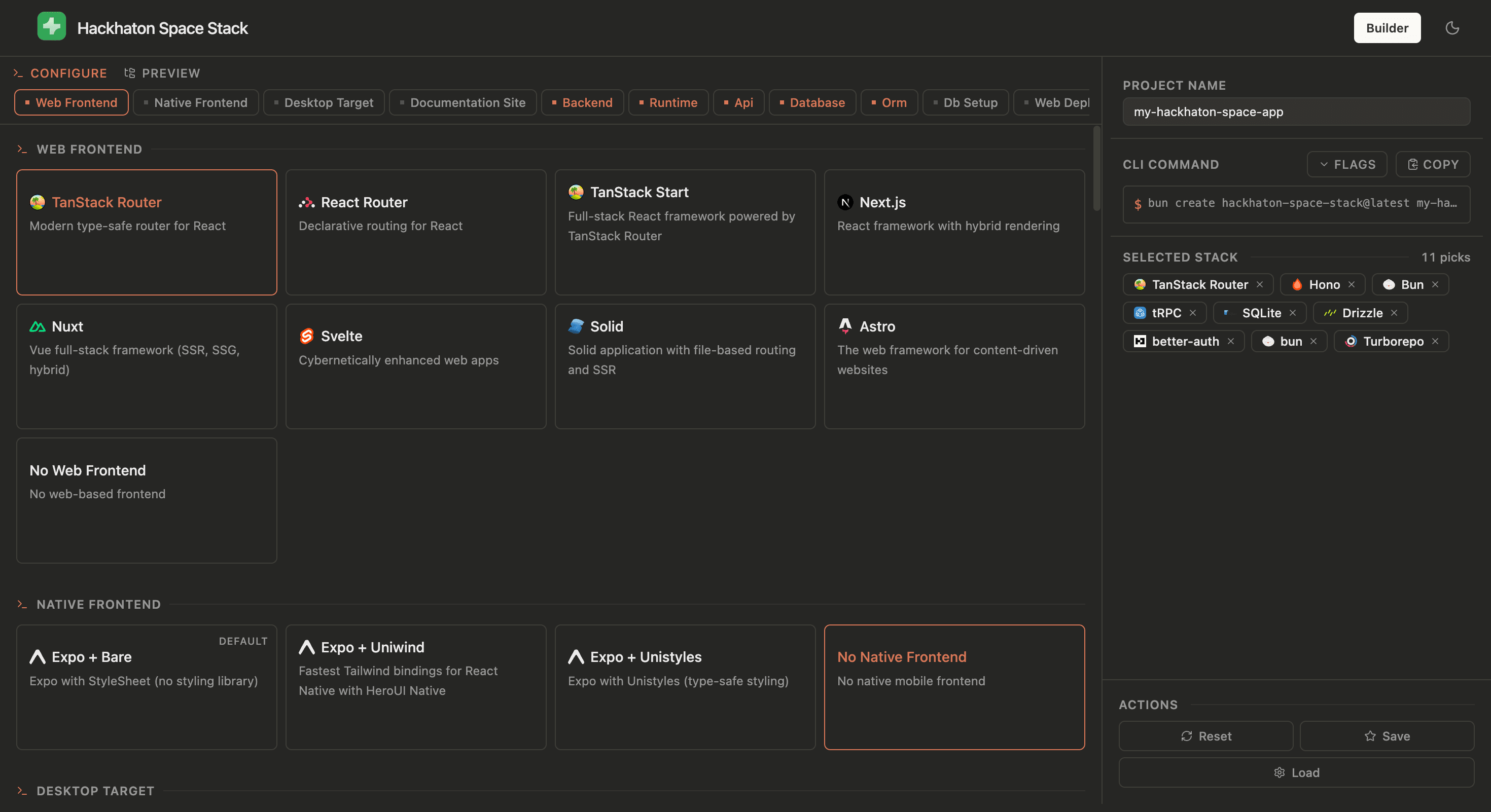Image resolution: width=1491 pixels, height=812 pixels.
Task: Open the Builder button in header
Action: [1387, 28]
